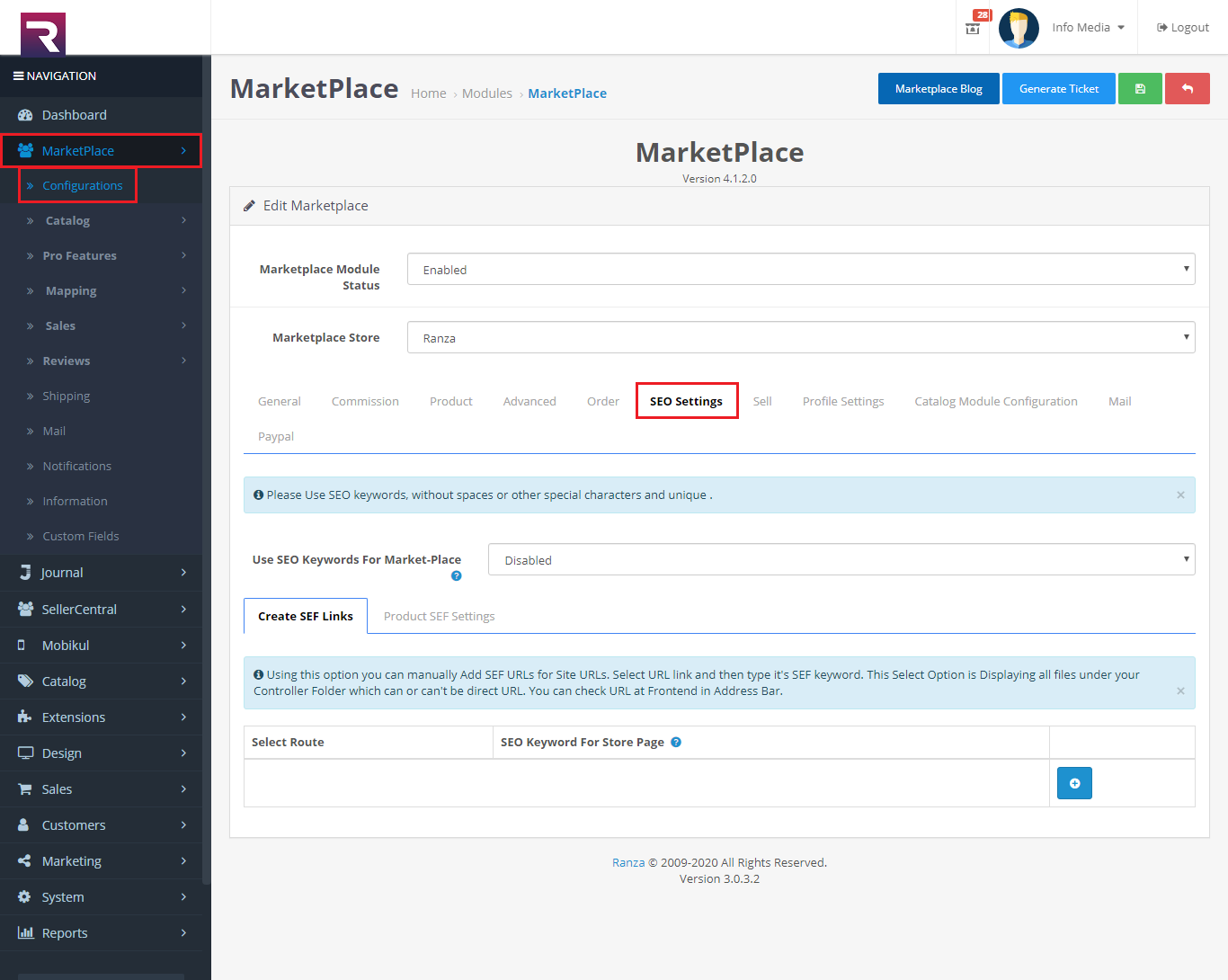Click the Extensions puzzle icon

click(x=25, y=717)
